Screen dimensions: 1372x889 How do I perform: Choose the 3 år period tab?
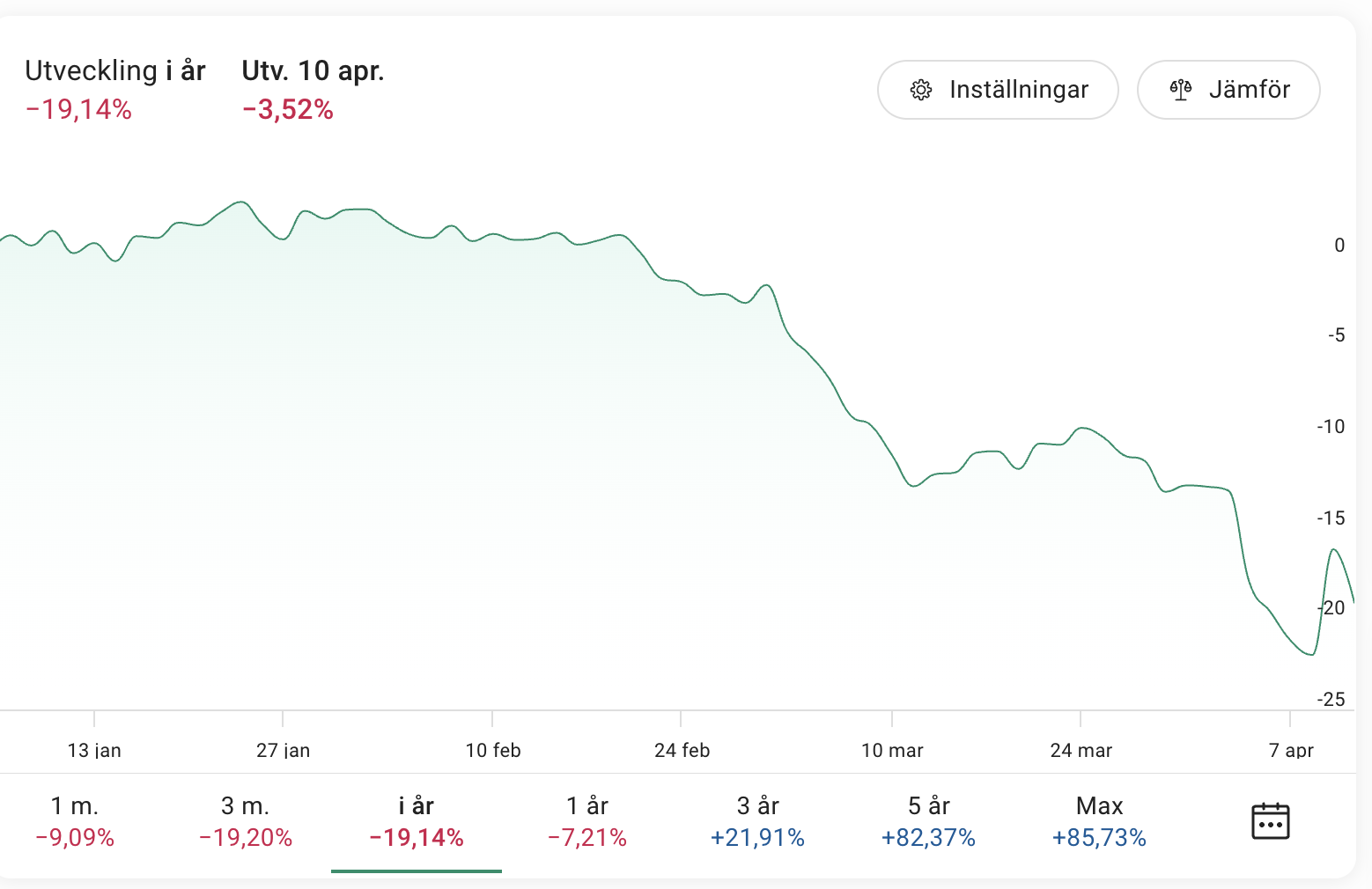click(x=757, y=821)
